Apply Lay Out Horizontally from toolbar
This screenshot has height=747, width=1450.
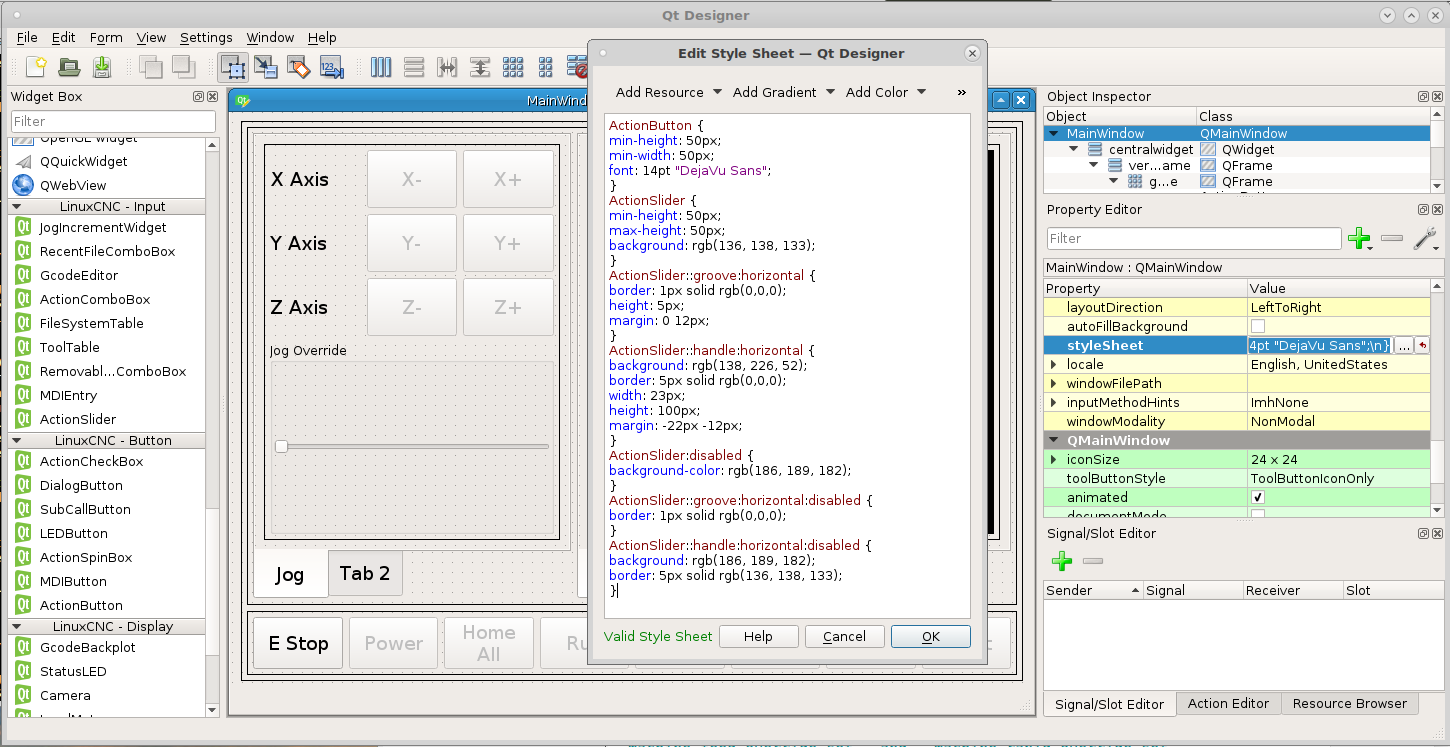(x=381, y=67)
